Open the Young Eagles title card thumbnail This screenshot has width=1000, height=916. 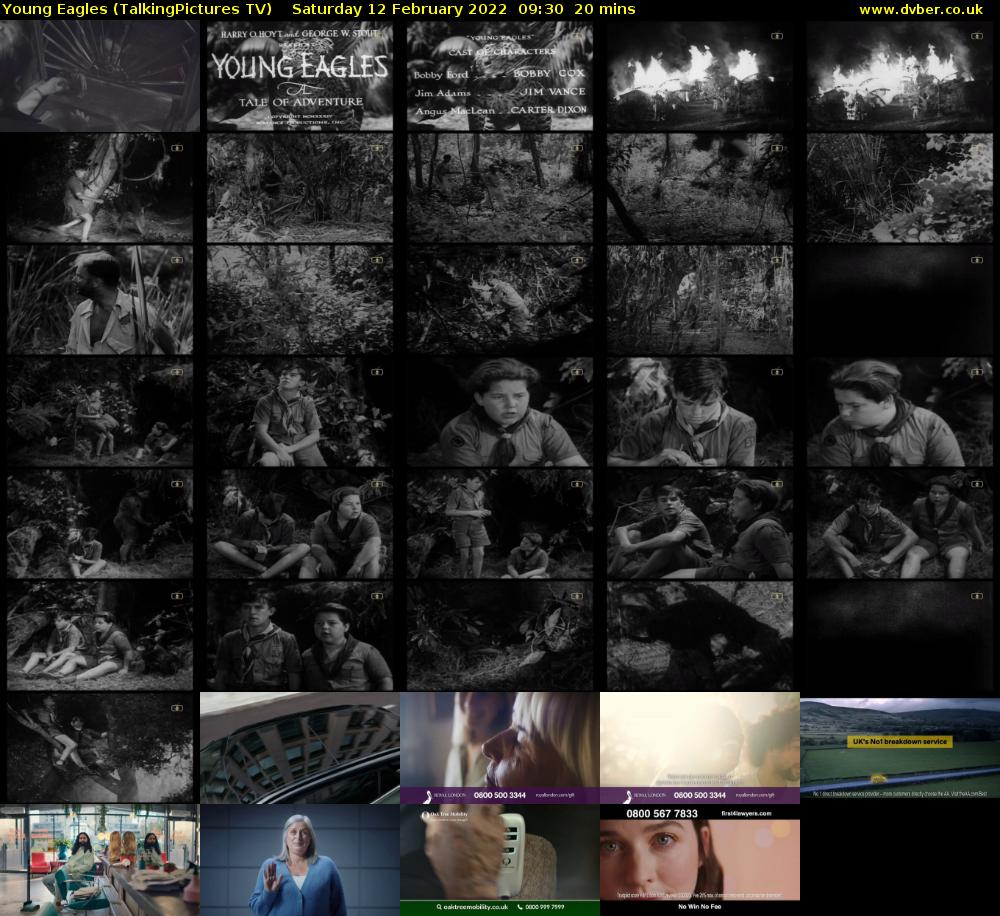(x=300, y=76)
